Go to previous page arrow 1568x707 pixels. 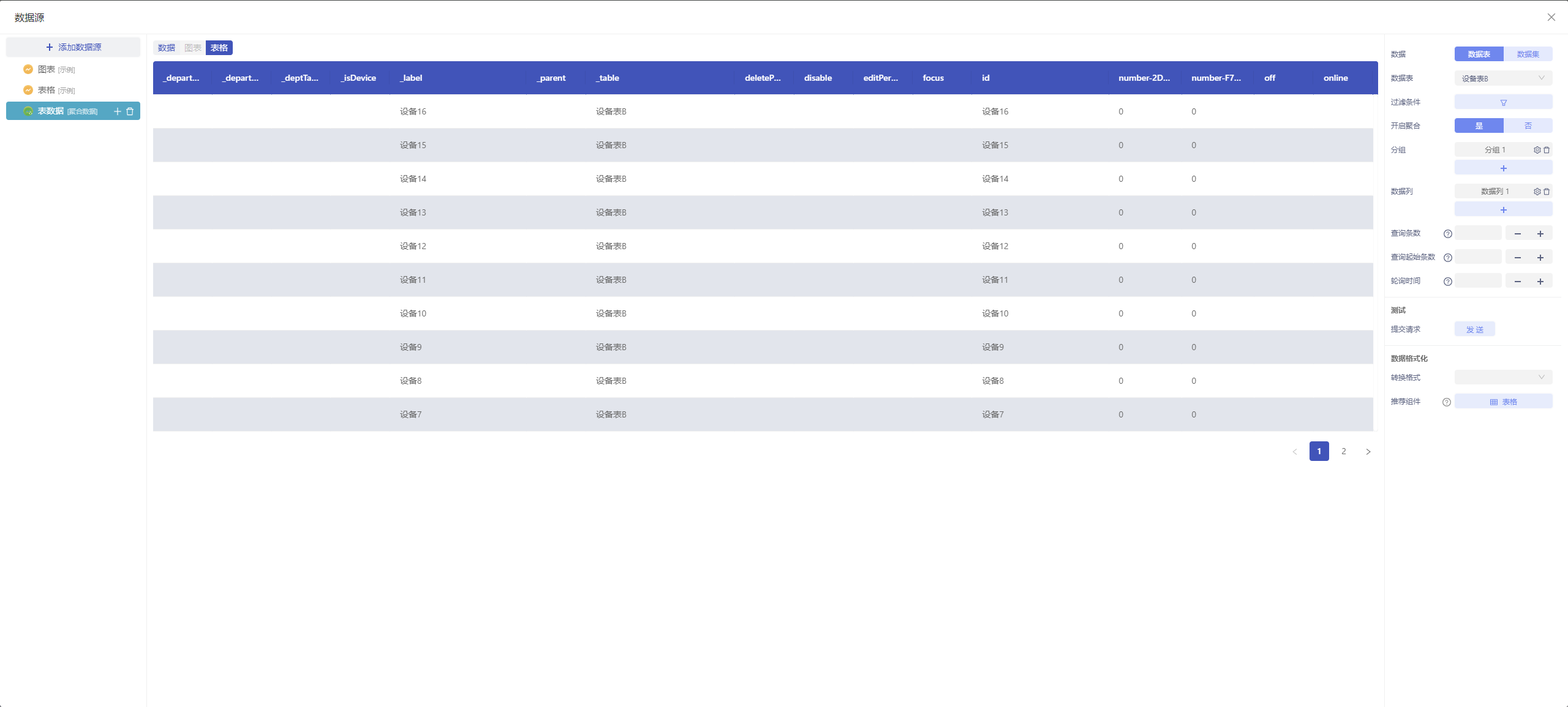point(1295,452)
